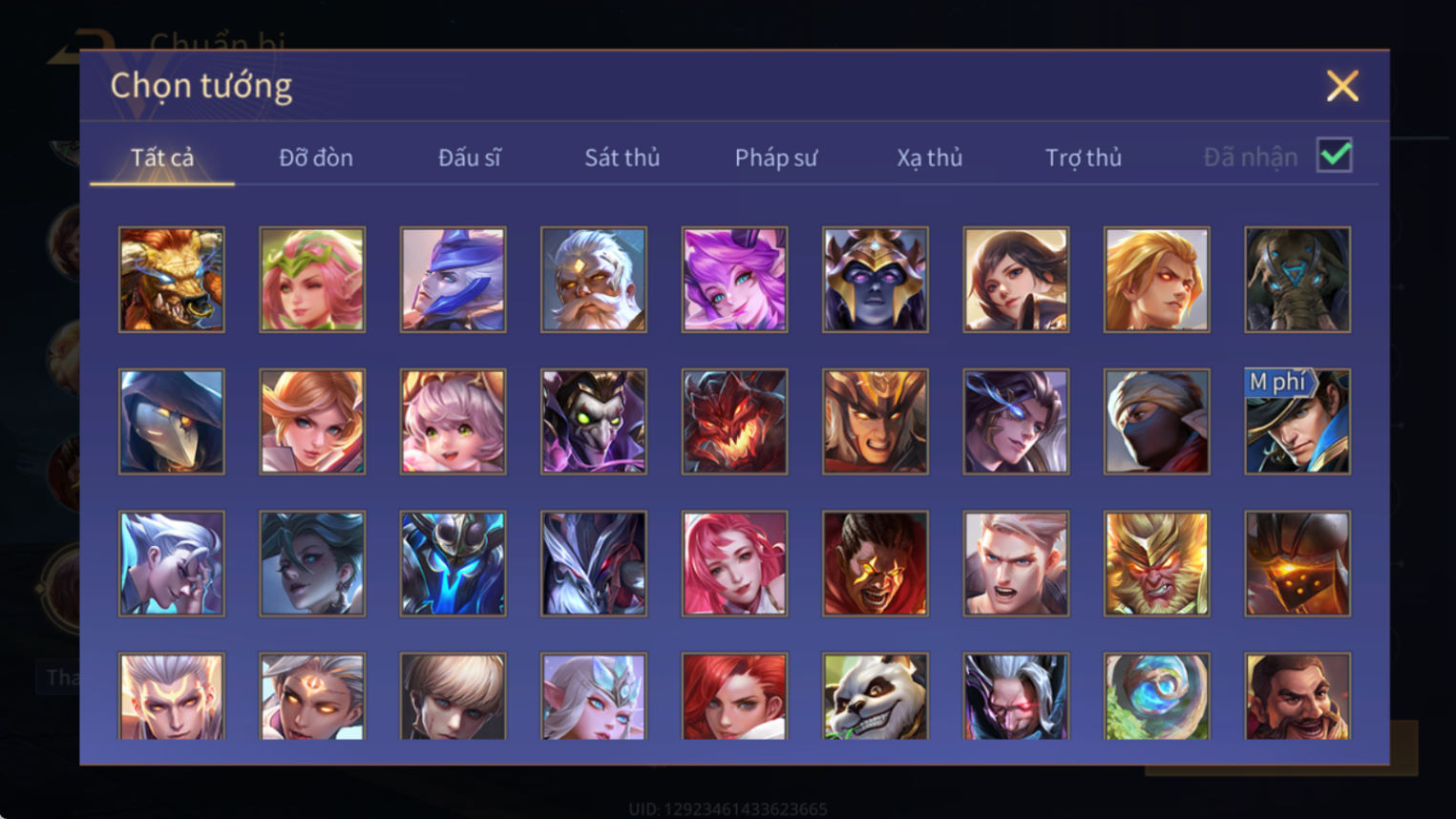This screenshot has height=819, width=1456.
Task: Select the orange bull beast hero
Action: tap(172, 280)
